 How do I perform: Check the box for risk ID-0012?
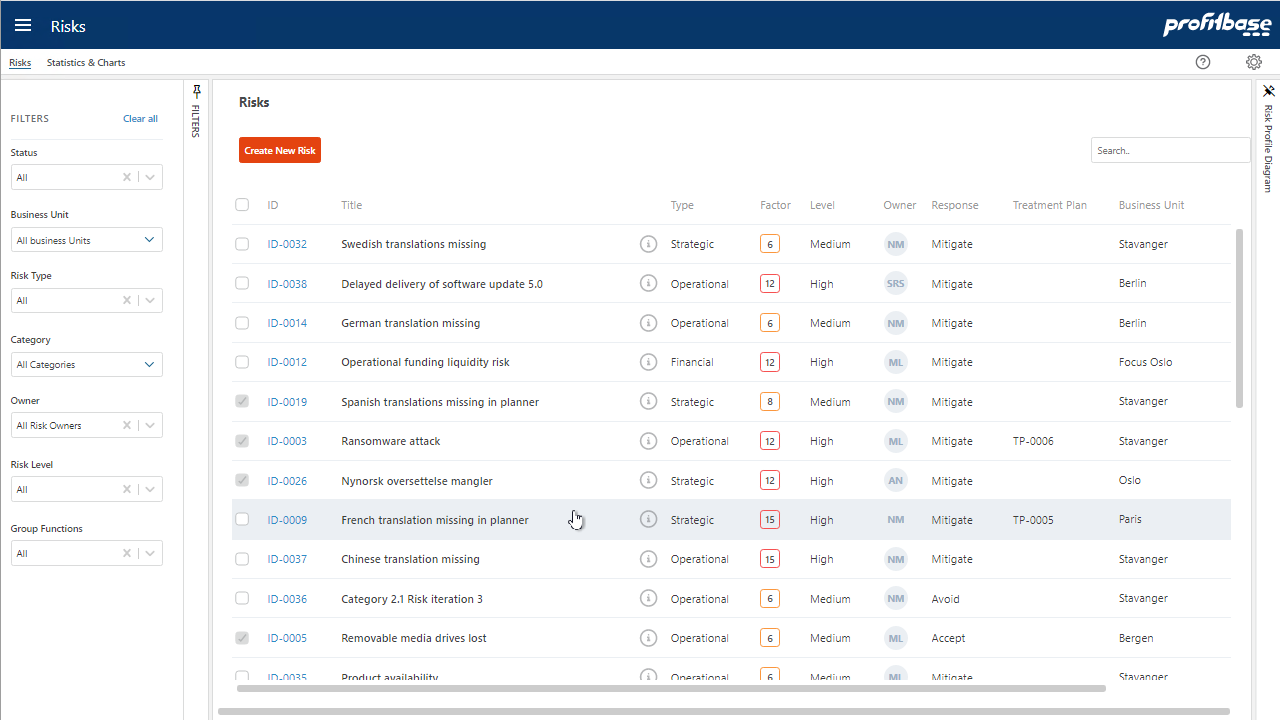(242, 362)
